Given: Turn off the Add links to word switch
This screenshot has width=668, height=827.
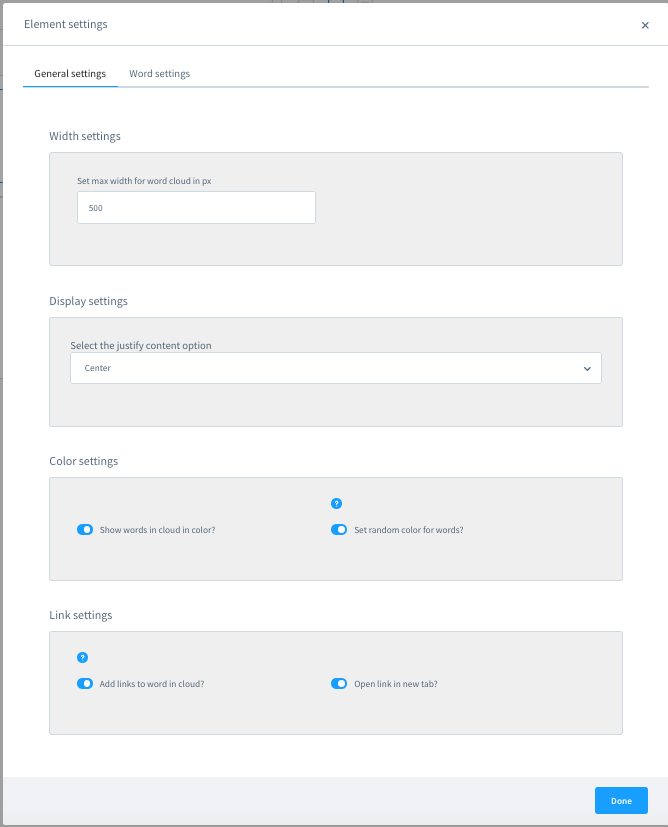Looking at the screenshot, I should pyautogui.click(x=85, y=684).
